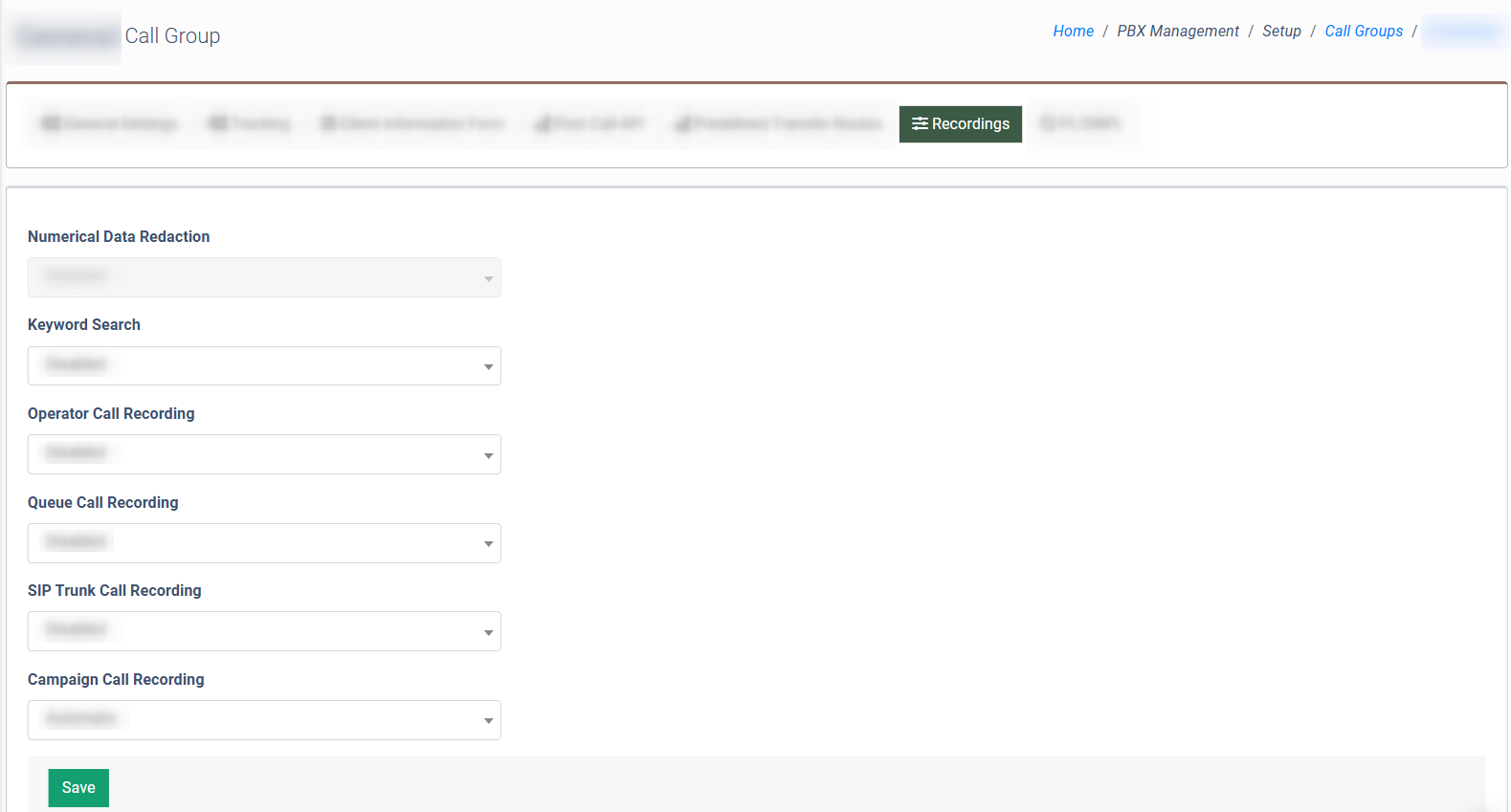Click the Call Group page heading

(172, 36)
